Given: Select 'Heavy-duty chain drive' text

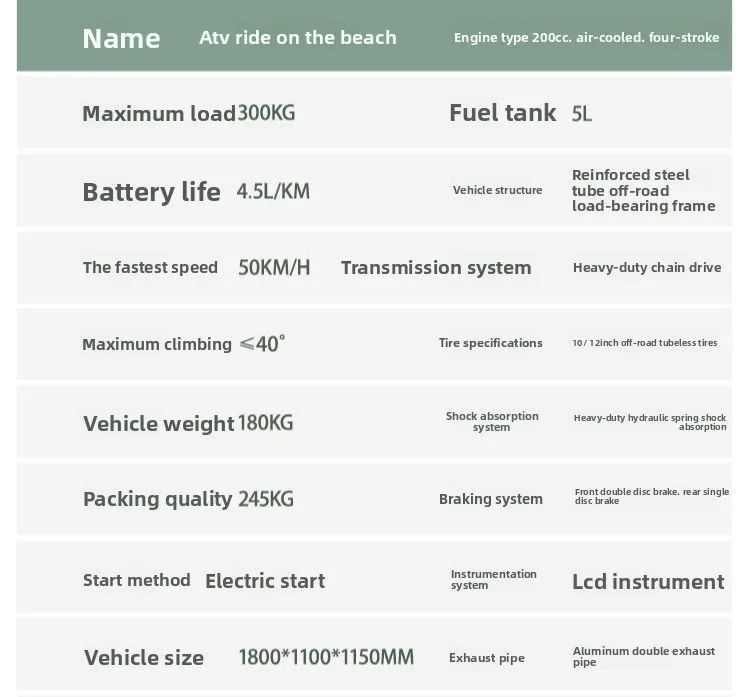Looking at the screenshot, I should (x=647, y=267).
